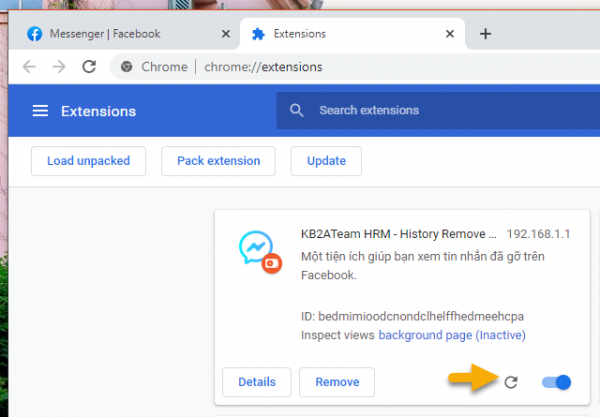Screen dimensions: 600x417
Task: Click the Extensions page heading
Action: click(98, 111)
